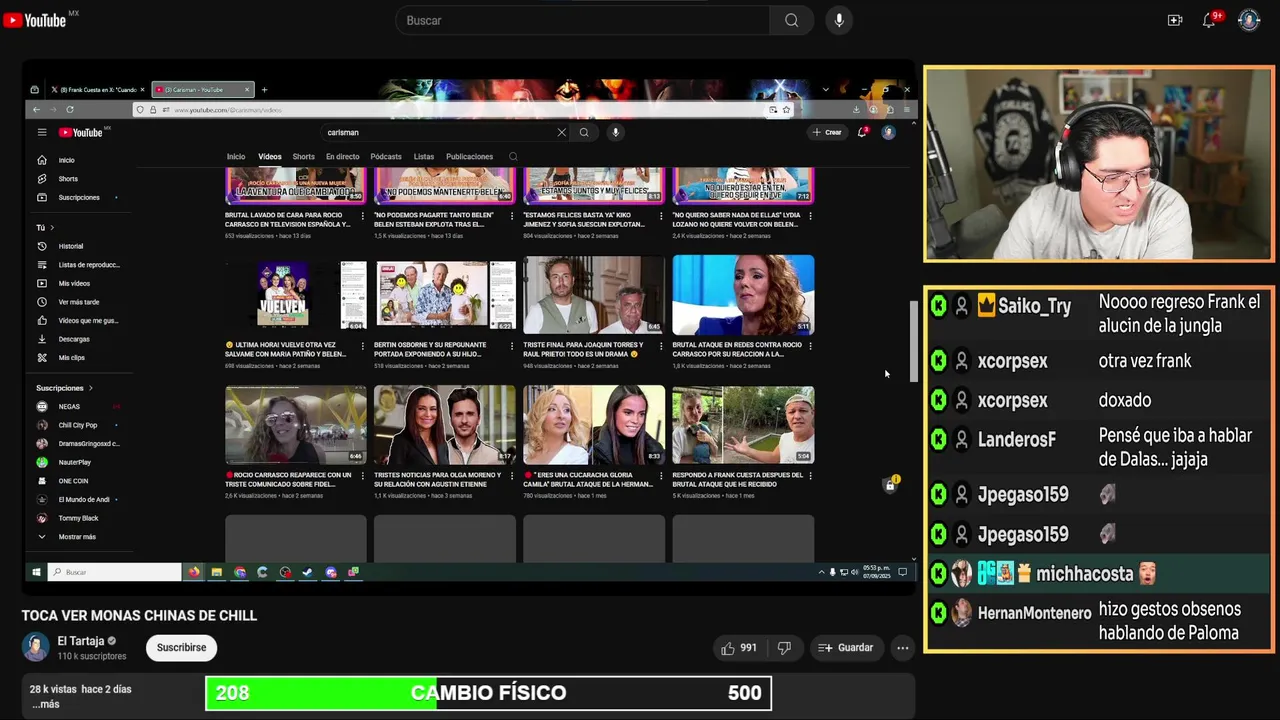
Task: Expand the Suscripciones section chevron
Action: pyautogui.click(x=91, y=388)
